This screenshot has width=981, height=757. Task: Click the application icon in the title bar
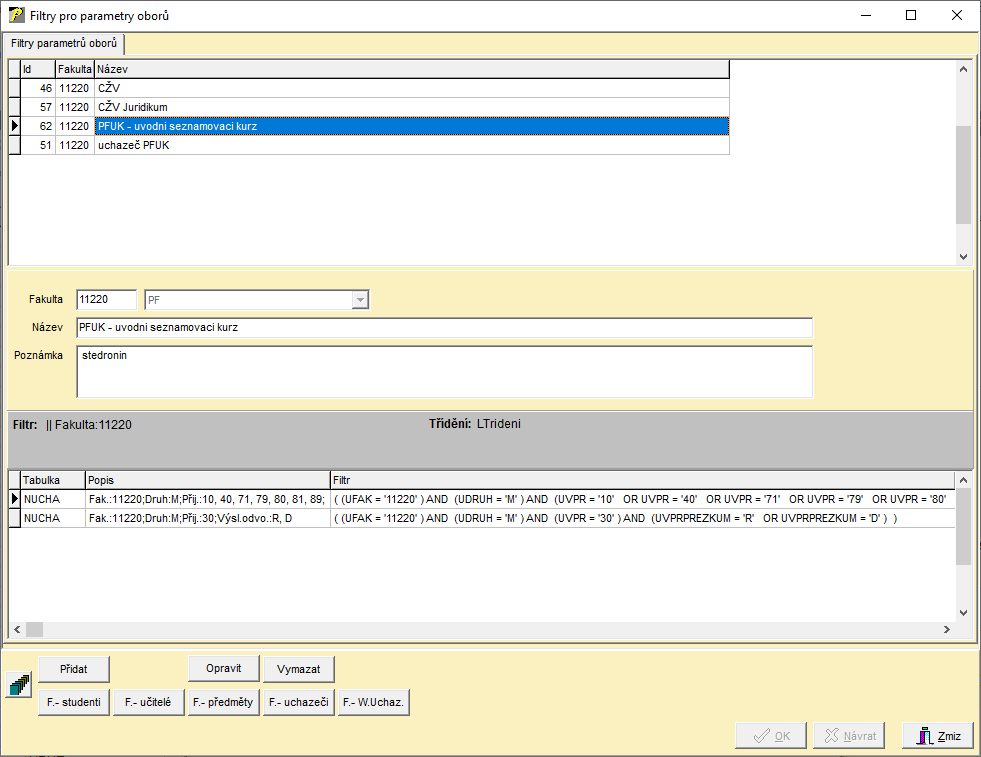16,16
